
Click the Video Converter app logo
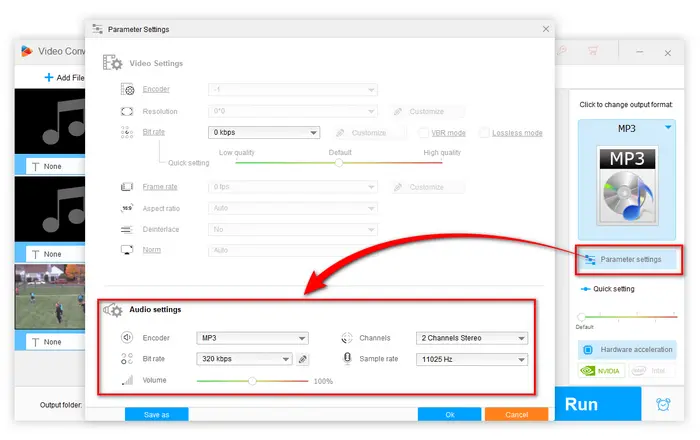26,51
